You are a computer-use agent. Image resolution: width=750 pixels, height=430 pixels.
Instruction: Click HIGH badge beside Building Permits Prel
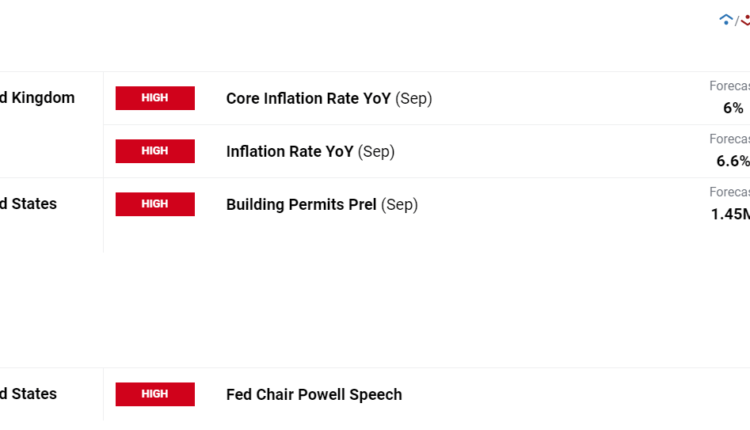[155, 204]
